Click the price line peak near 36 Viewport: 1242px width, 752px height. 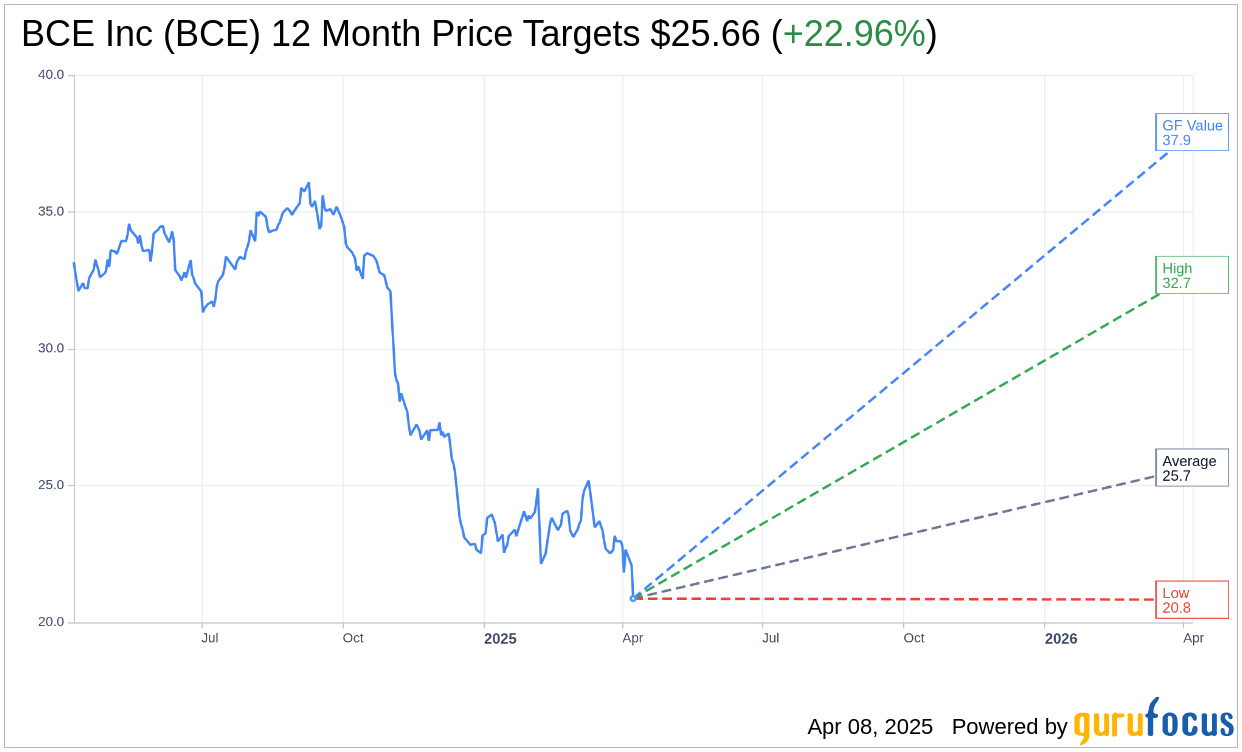[x=309, y=183]
